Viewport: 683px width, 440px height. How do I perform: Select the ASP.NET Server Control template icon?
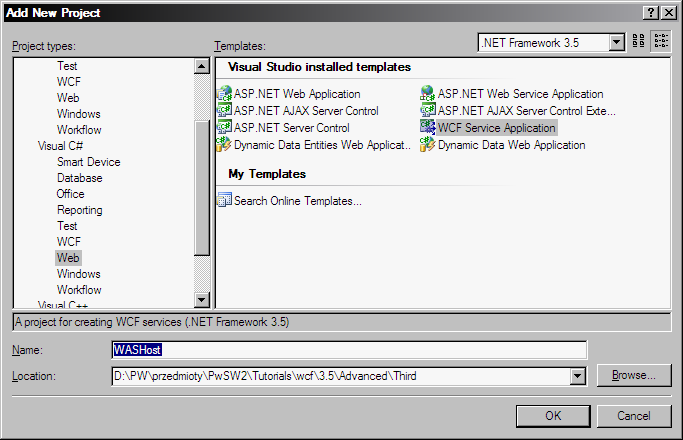(x=224, y=127)
